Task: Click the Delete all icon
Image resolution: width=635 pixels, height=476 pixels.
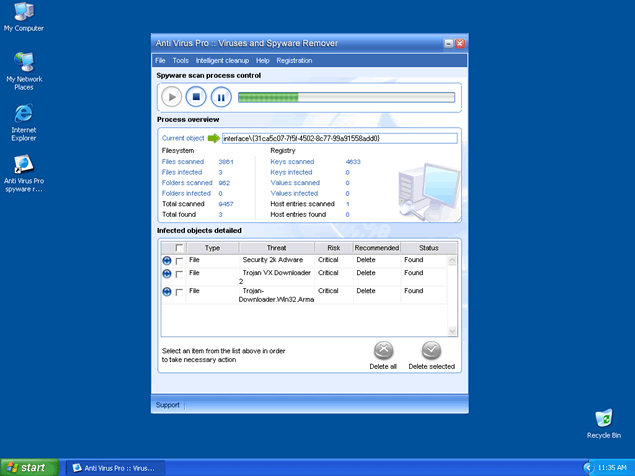Action: click(x=383, y=351)
